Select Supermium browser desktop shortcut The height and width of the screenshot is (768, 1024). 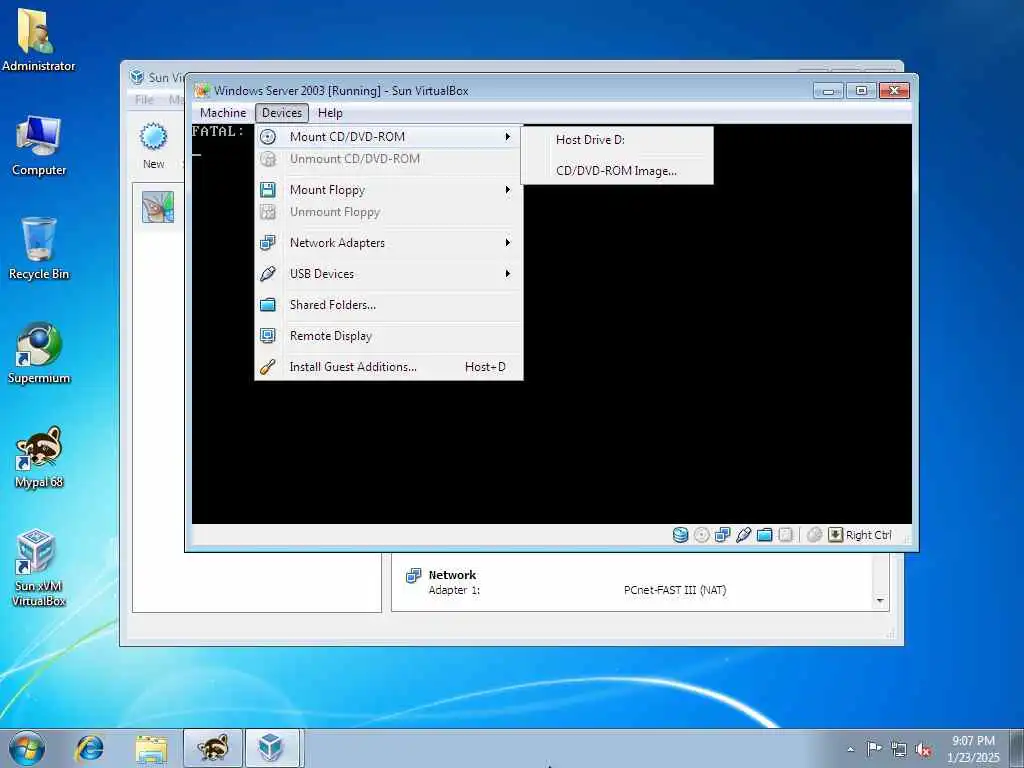(39, 353)
